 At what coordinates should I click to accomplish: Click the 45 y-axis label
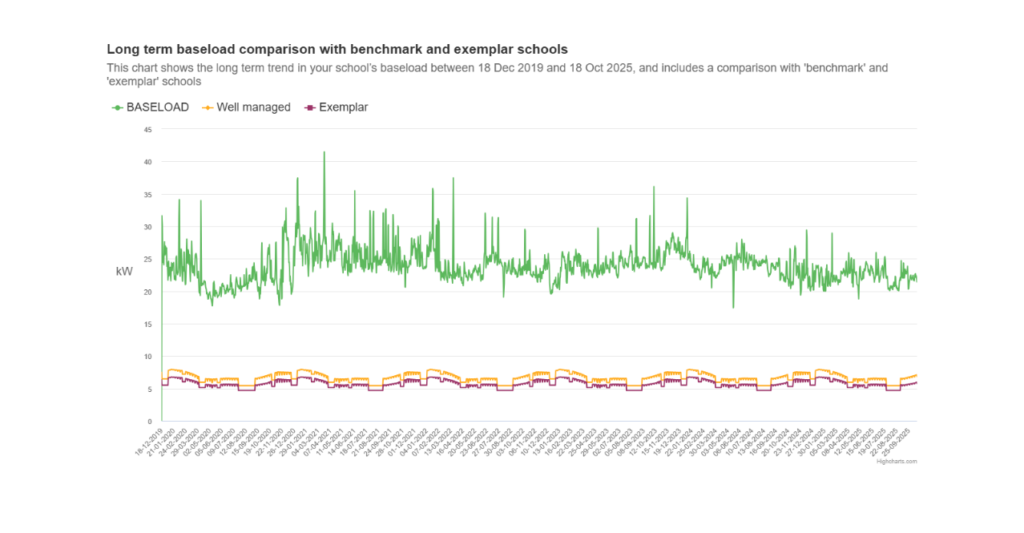tap(148, 129)
